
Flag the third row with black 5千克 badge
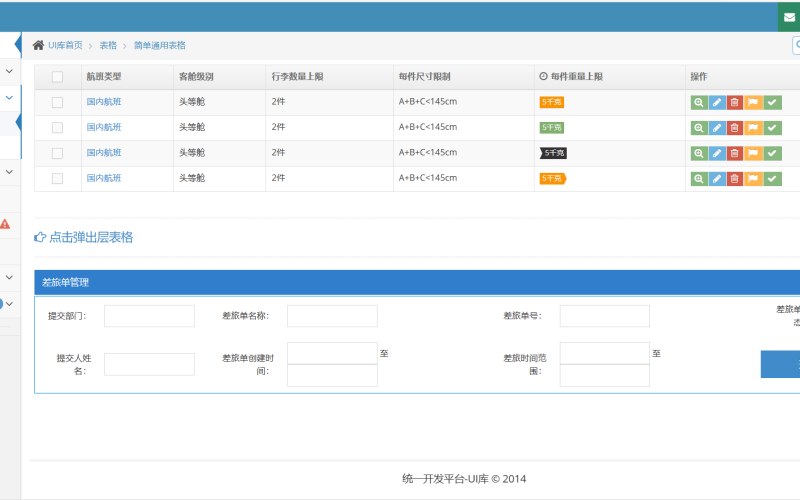(753, 153)
